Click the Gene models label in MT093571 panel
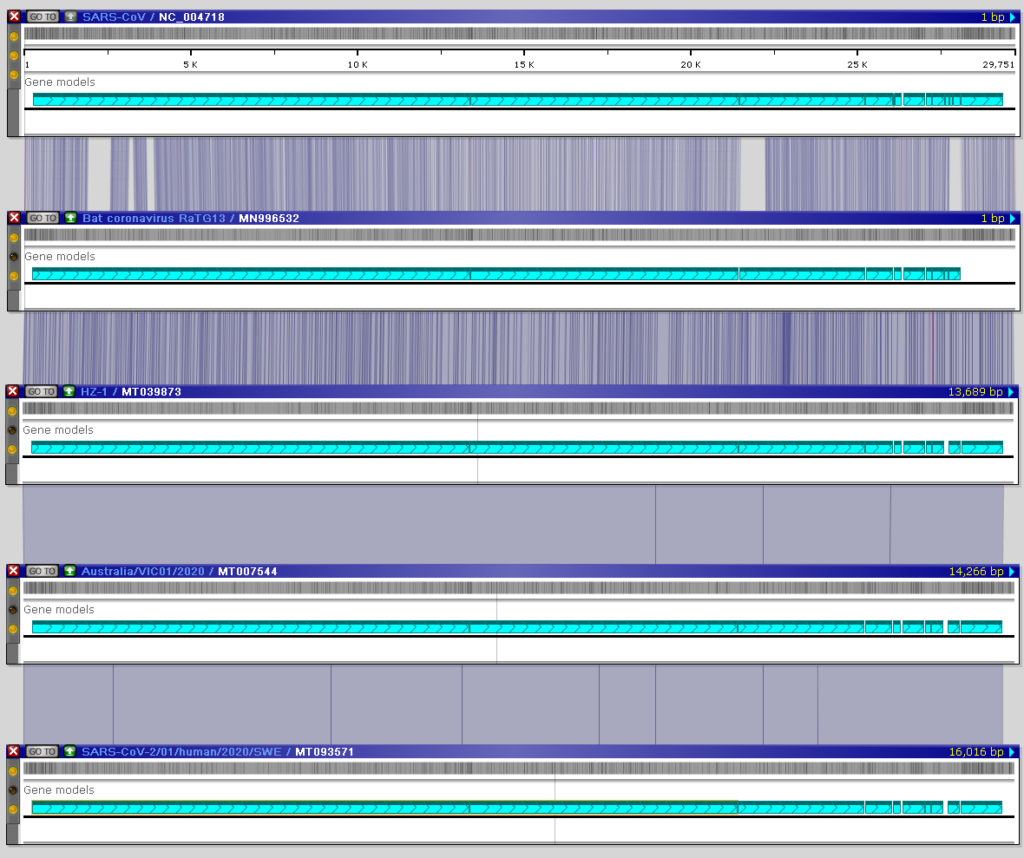 pyautogui.click(x=59, y=789)
